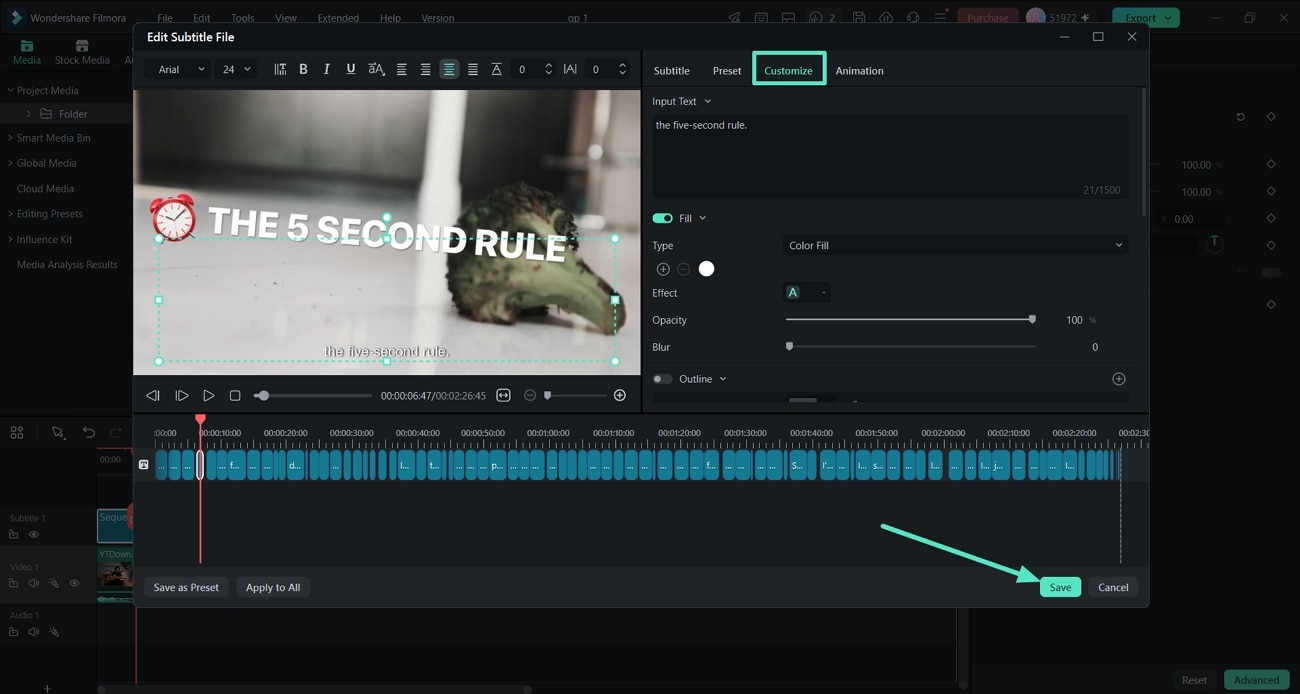Click the line spacing icon beside font size
Viewport: 1300px width, 694px height.
(x=280, y=69)
